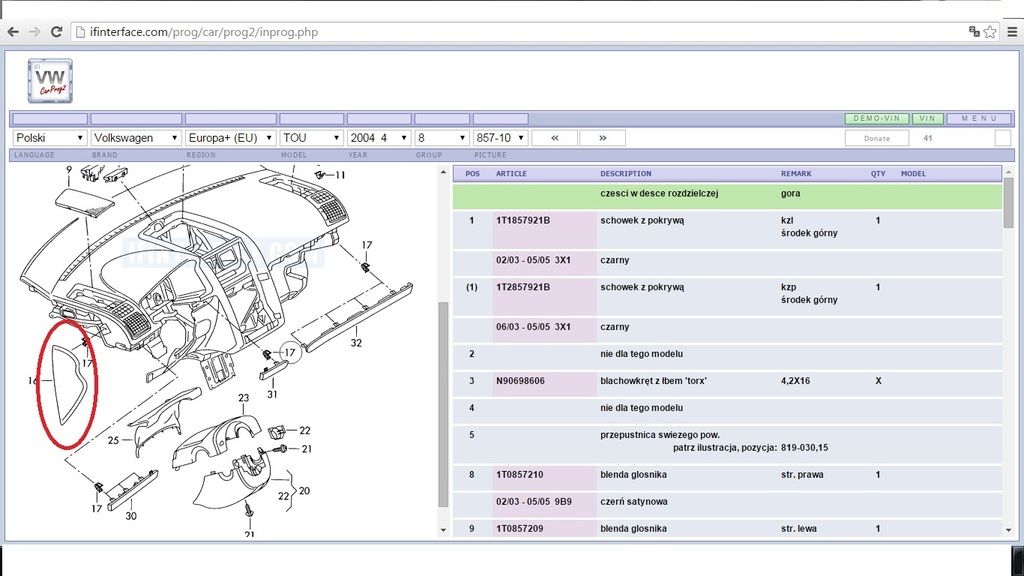Click the date range 02/03 - 05/05 3X1
Image resolution: width=1024 pixels, height=576 pixels.
coord(533,260)
